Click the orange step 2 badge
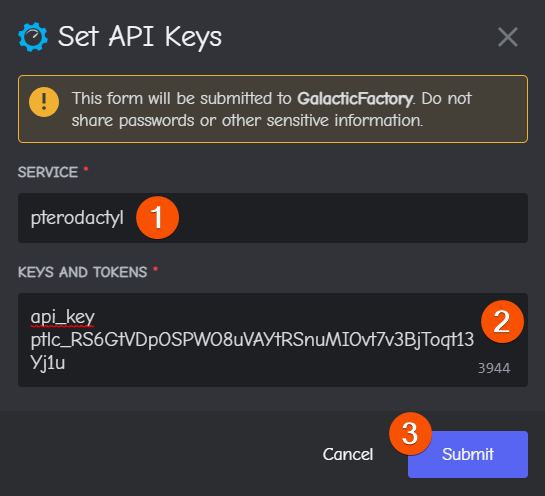Screen dimensions: 545x496 pos(502,322)
